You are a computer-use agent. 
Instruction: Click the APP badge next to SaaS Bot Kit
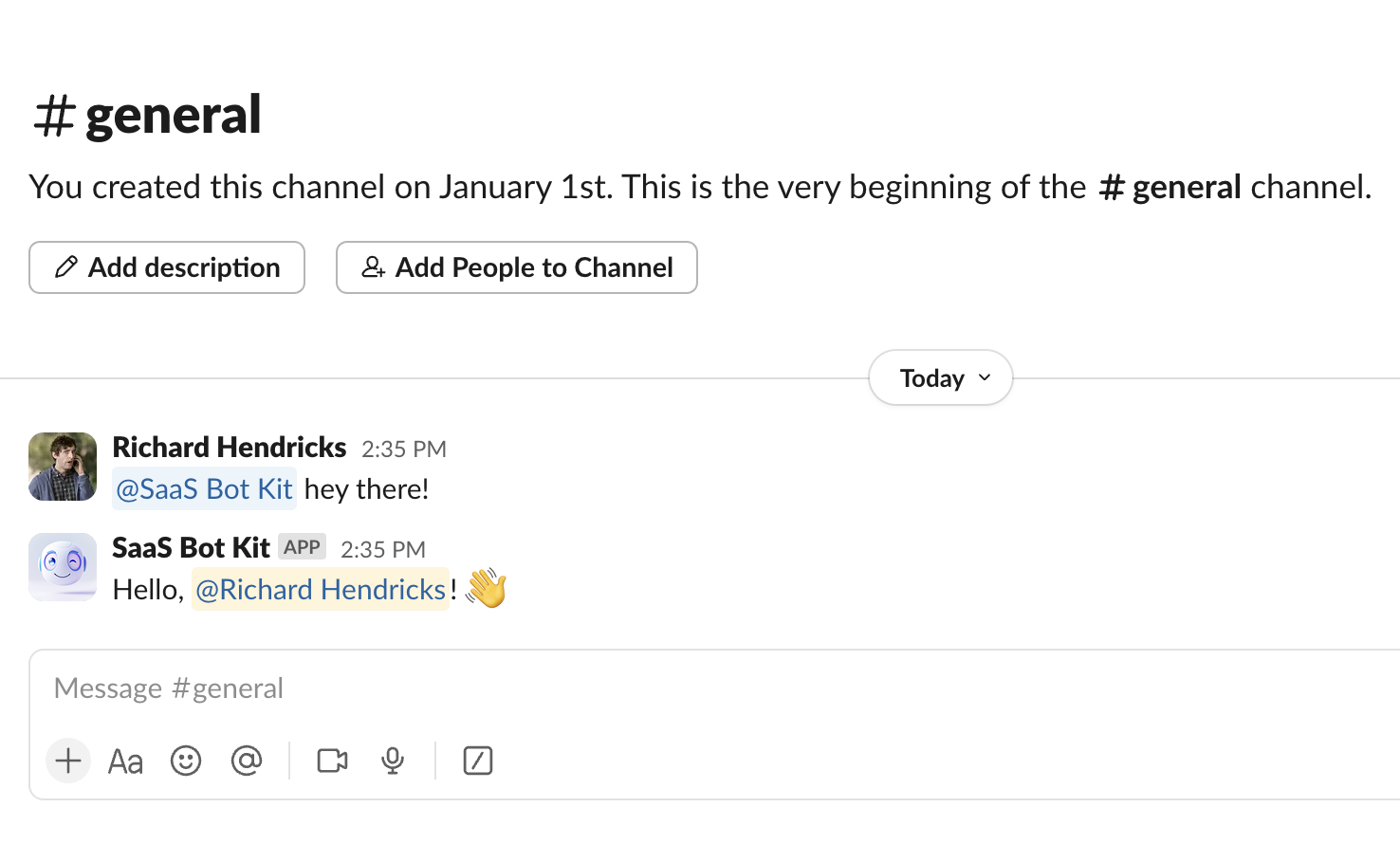[303, 546]
